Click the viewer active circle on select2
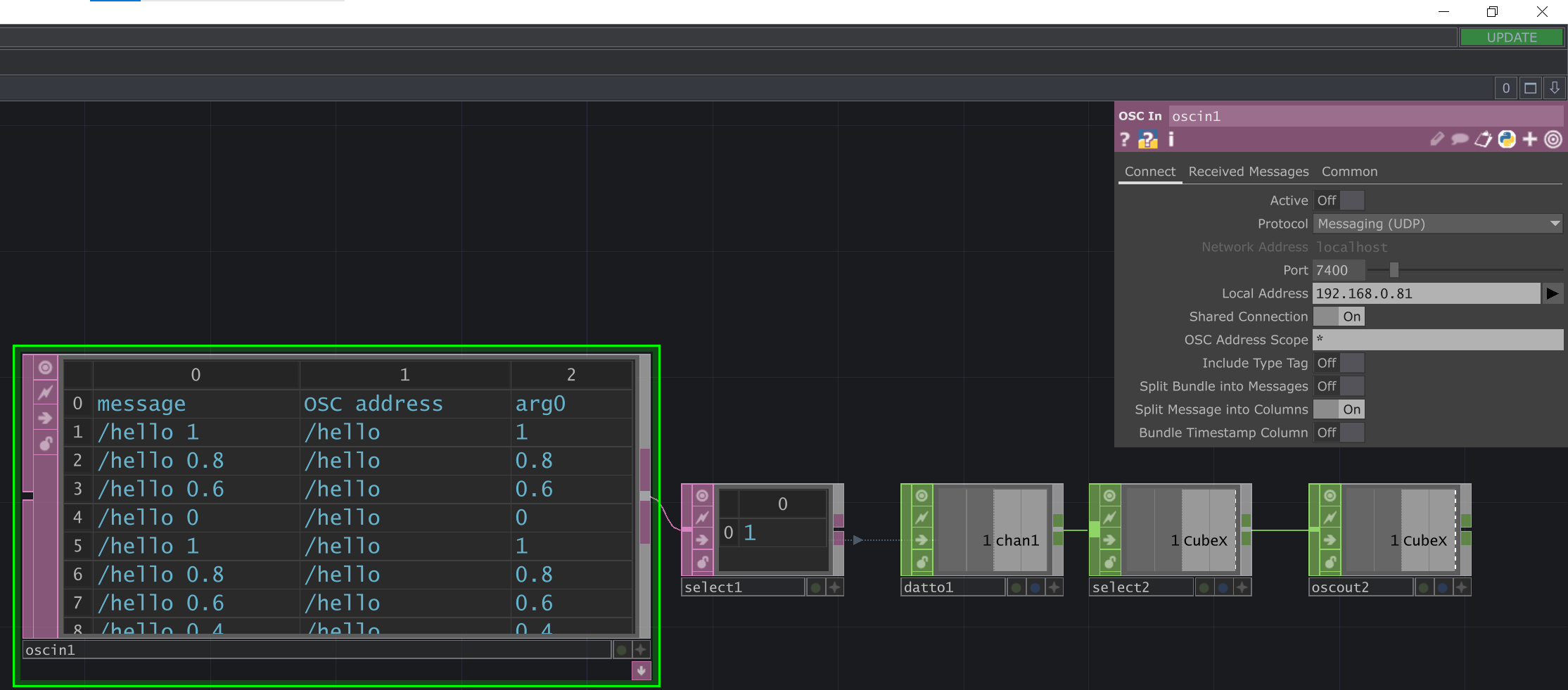This screenshot has width=1568, height=690. tap(1109, 496)
